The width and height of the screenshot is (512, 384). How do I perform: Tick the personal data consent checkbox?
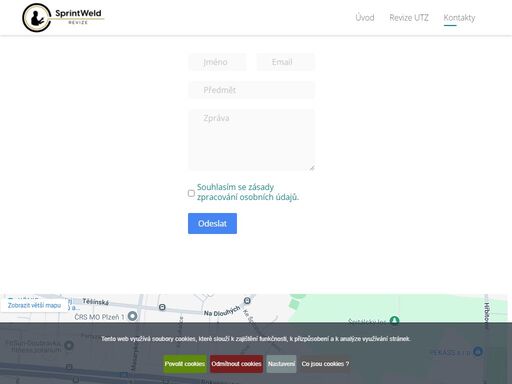(191, 193)
